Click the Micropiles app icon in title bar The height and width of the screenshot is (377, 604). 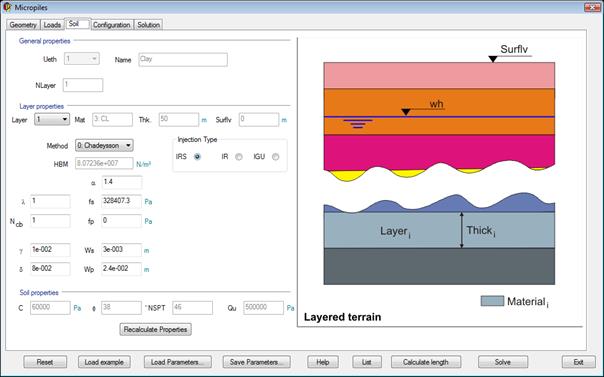7,7
